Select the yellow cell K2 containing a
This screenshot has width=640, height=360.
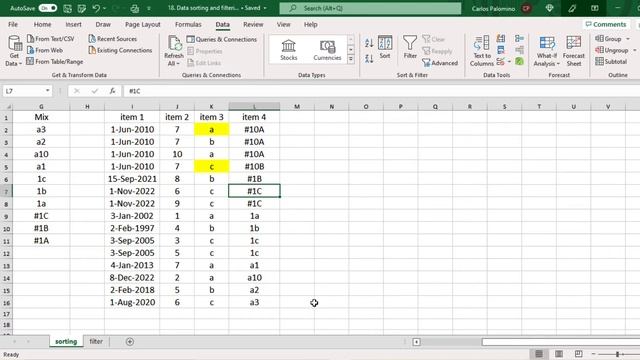[x=211, y=129]
